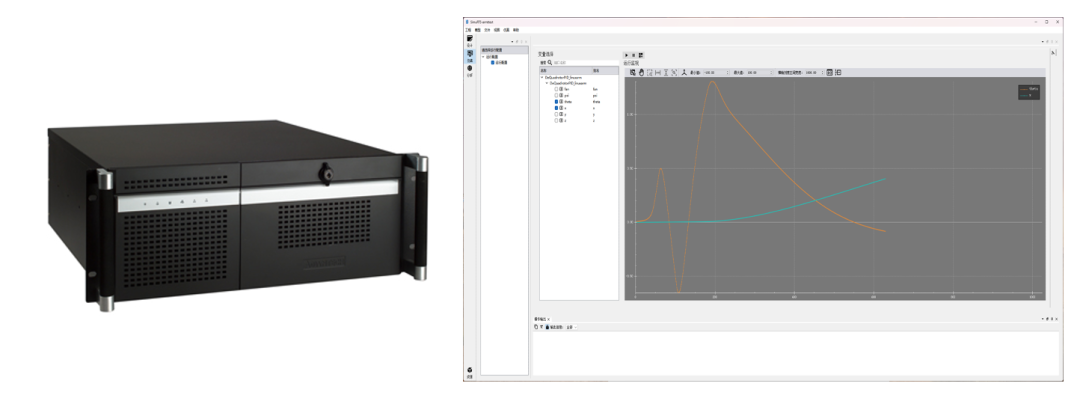Click the dashed-box zoom region tool

pos(650,72)
